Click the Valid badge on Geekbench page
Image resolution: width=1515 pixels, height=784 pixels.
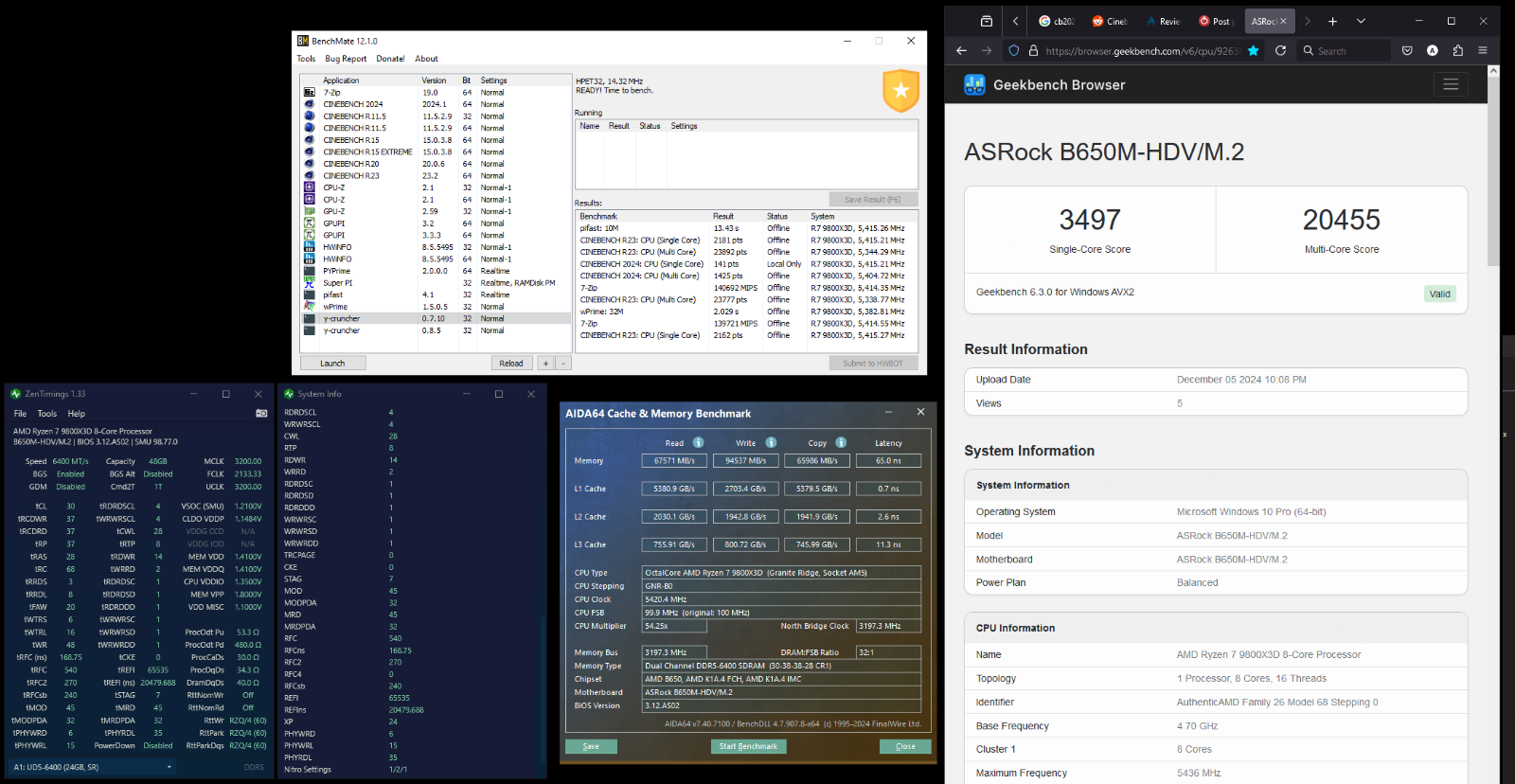[1440, 294]
